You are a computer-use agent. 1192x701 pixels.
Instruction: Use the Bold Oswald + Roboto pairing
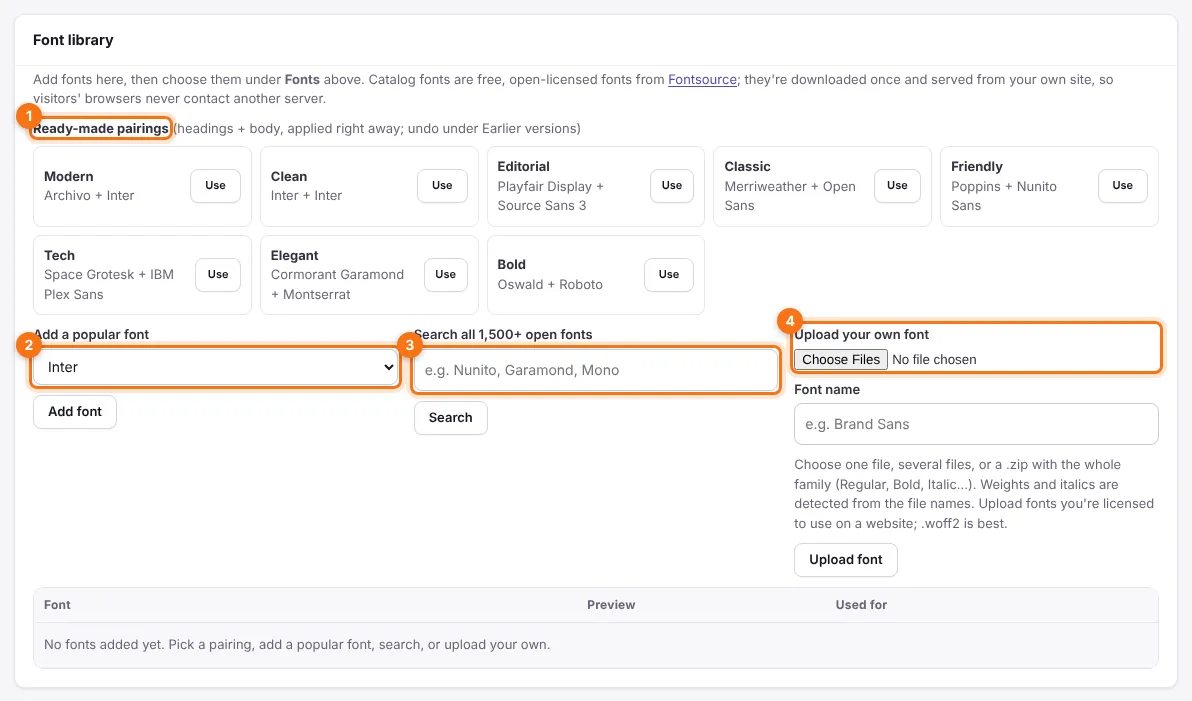668,274
